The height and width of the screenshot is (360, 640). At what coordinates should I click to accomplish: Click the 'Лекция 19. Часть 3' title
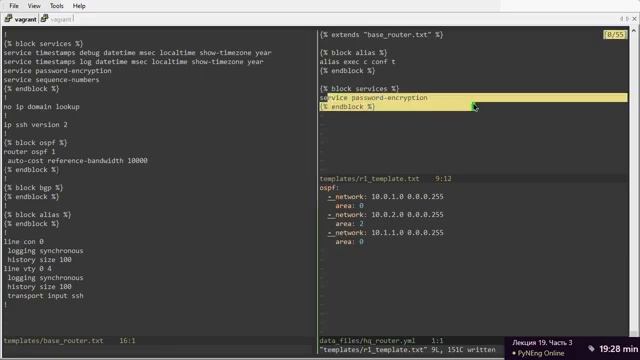542,342
